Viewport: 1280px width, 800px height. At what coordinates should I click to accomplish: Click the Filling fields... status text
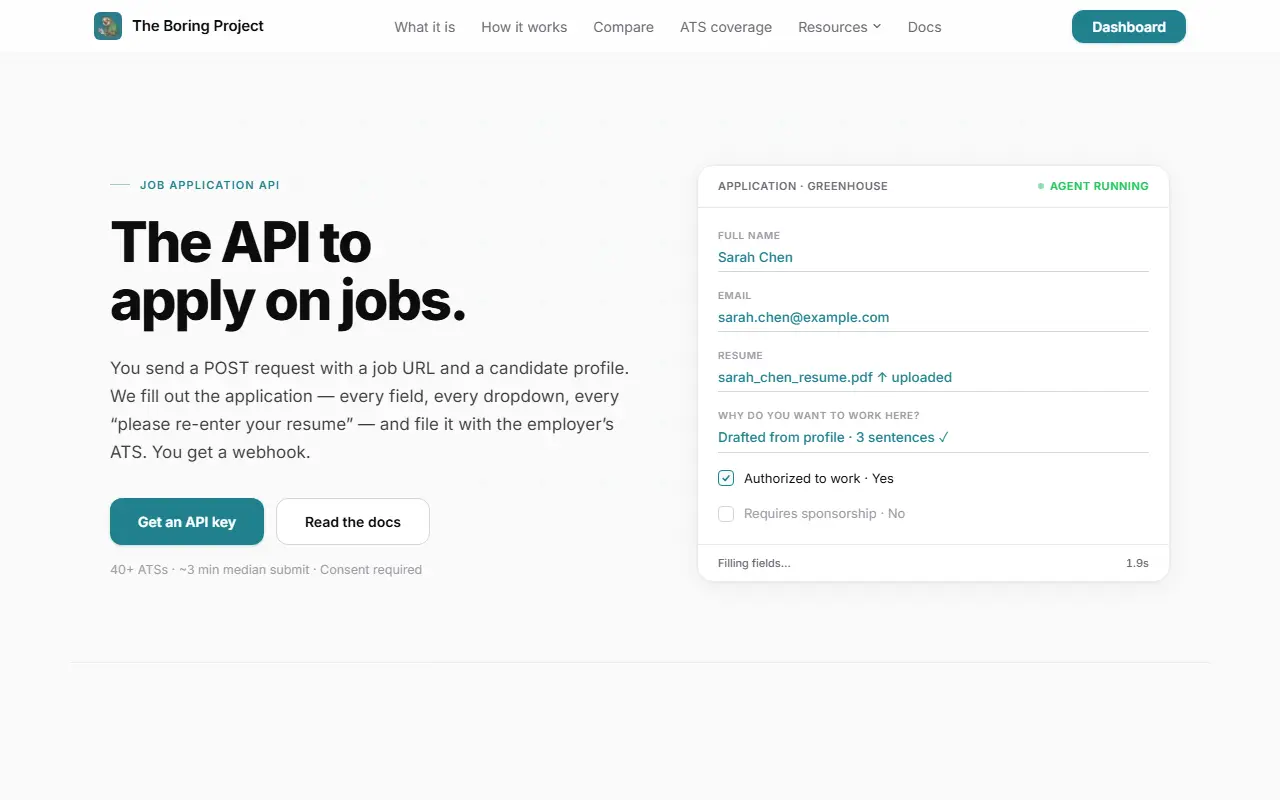tap(754, 563)
